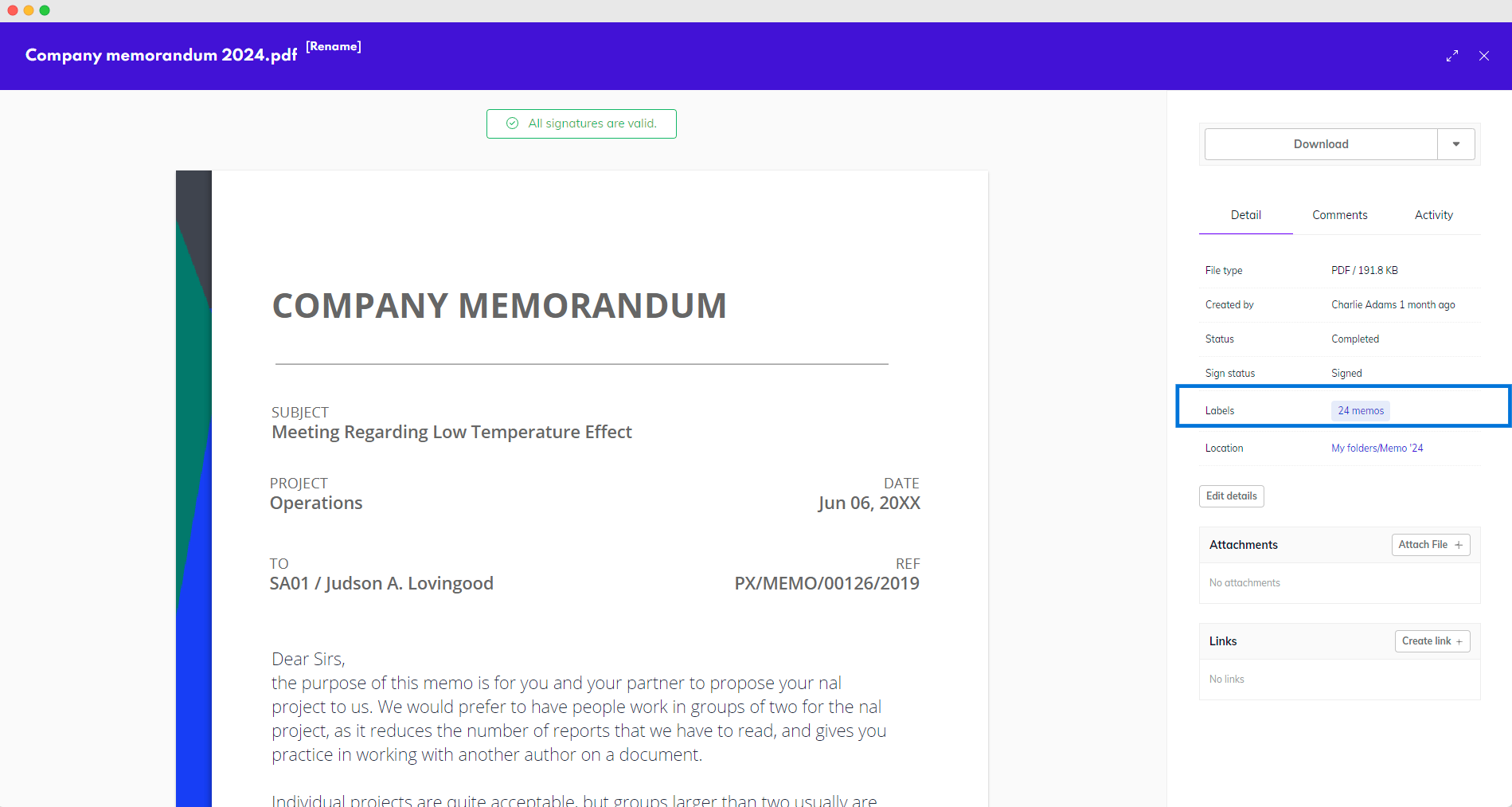Click the Download button
The height and width of the screenshot is (807, 1512).
point(1321,144)
